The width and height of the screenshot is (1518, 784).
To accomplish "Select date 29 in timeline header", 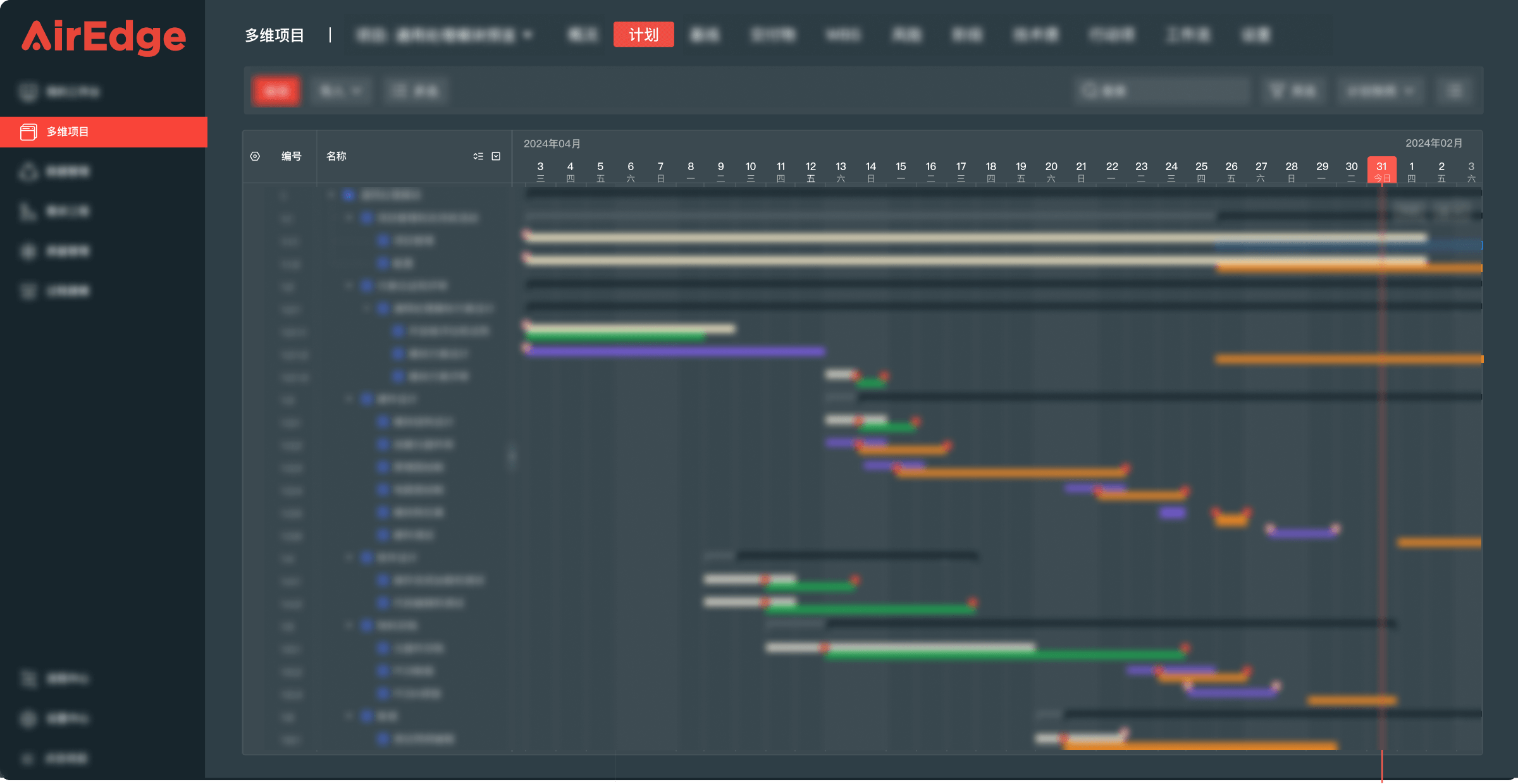I will point(1322,171).
